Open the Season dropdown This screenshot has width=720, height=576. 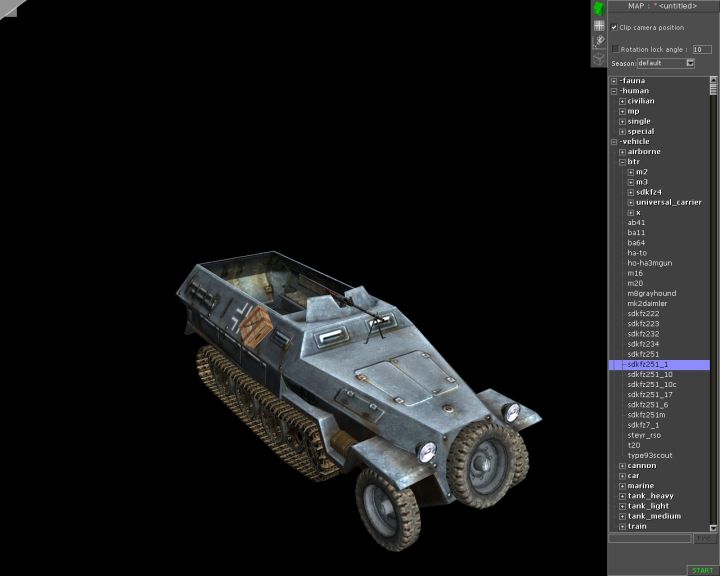(x=690, y=63)
